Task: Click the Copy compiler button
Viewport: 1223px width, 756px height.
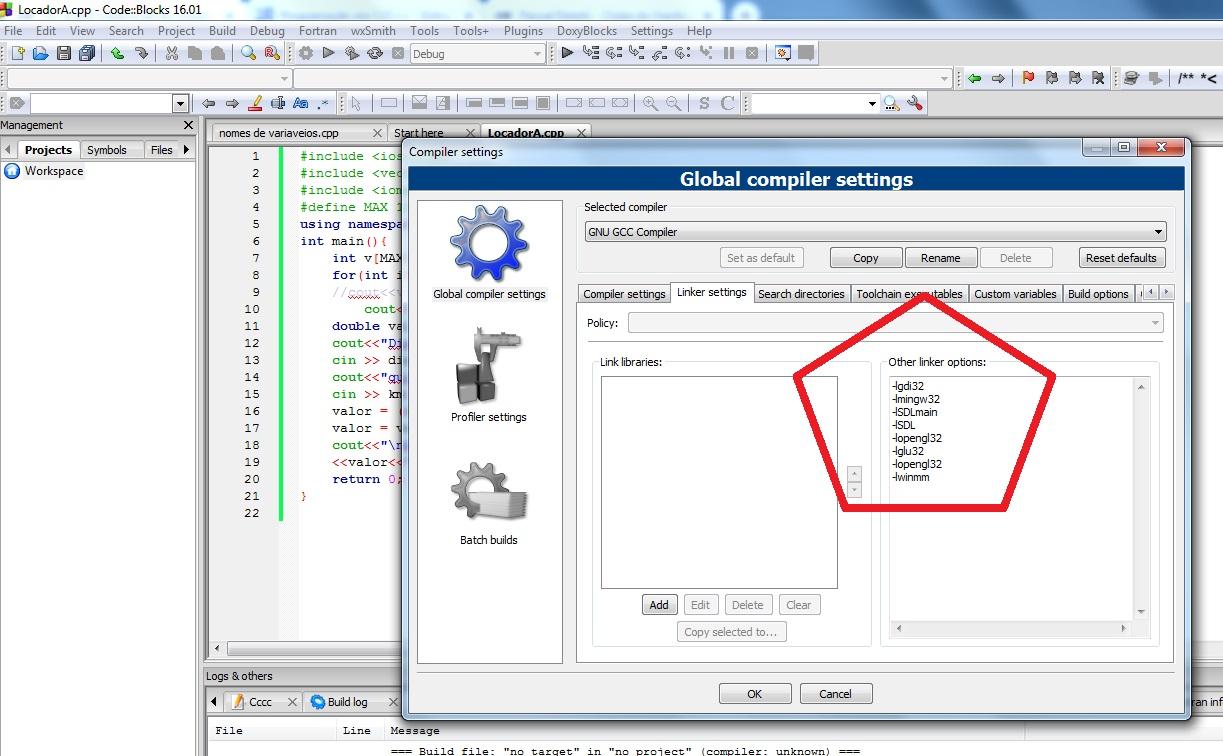Action: [866, 258]
